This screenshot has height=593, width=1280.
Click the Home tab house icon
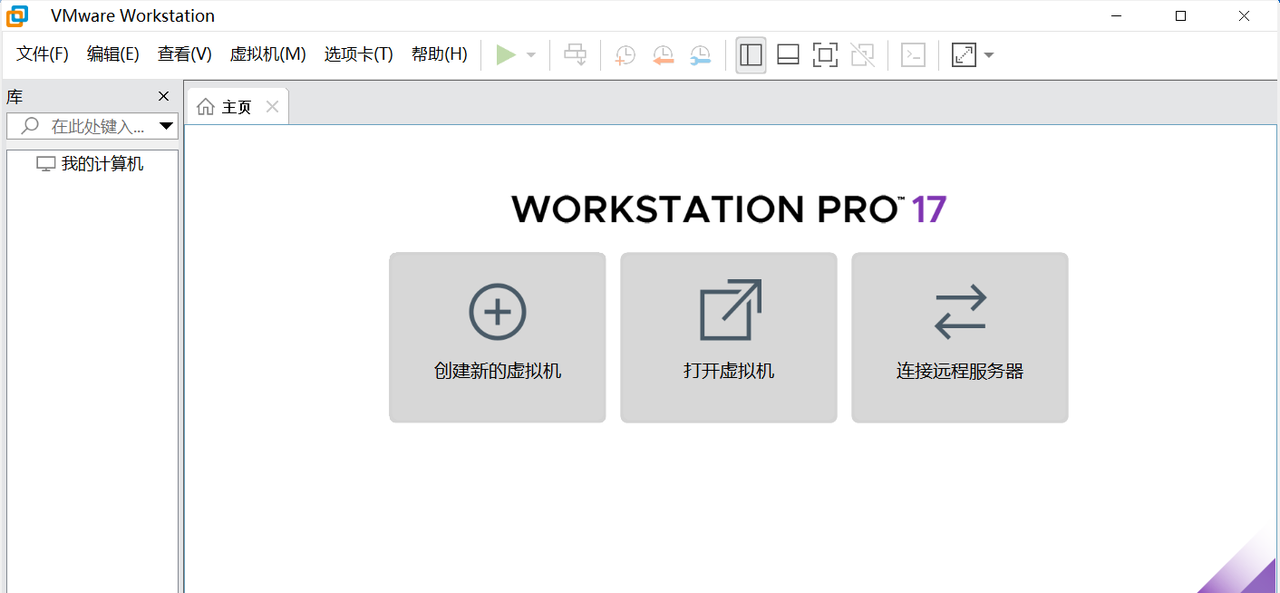207,105
